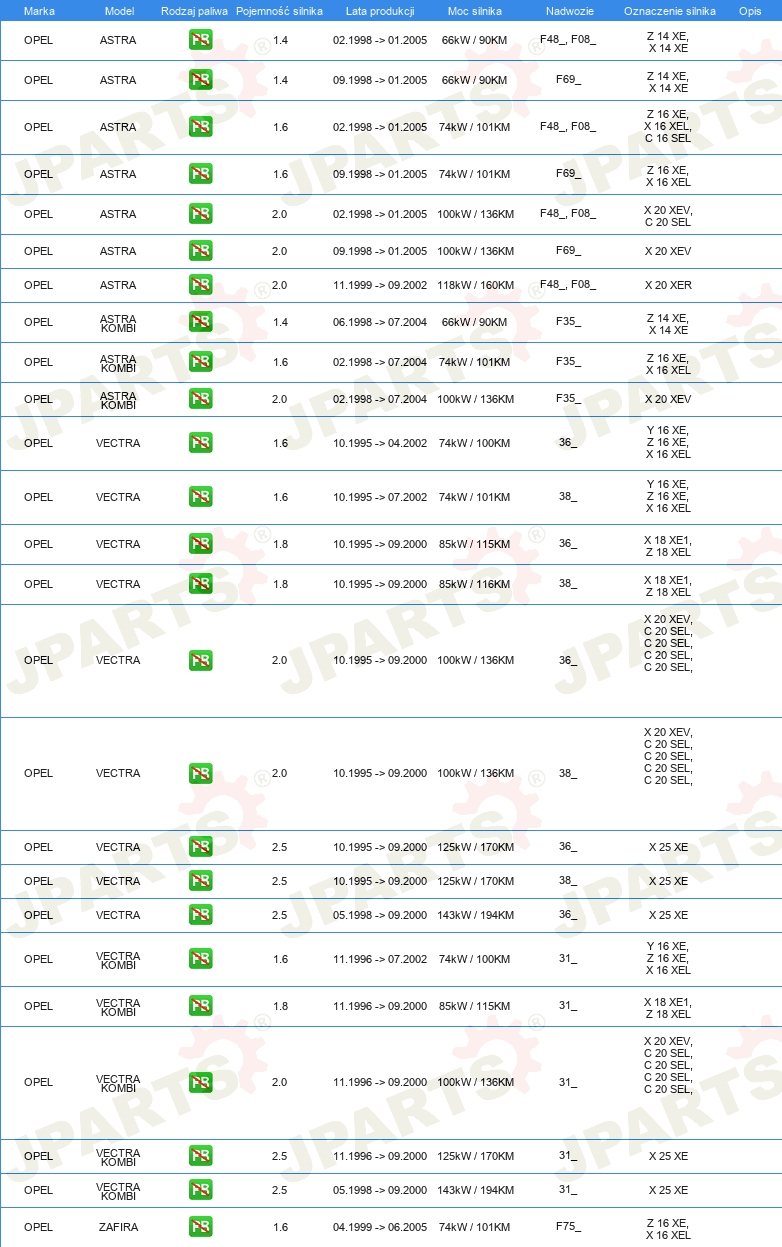782x1247 pixels.
Task: Click engine codes Z 16 XE, X 16 XEL in ZAFIRA row
Action: (x=668, y=1229)
